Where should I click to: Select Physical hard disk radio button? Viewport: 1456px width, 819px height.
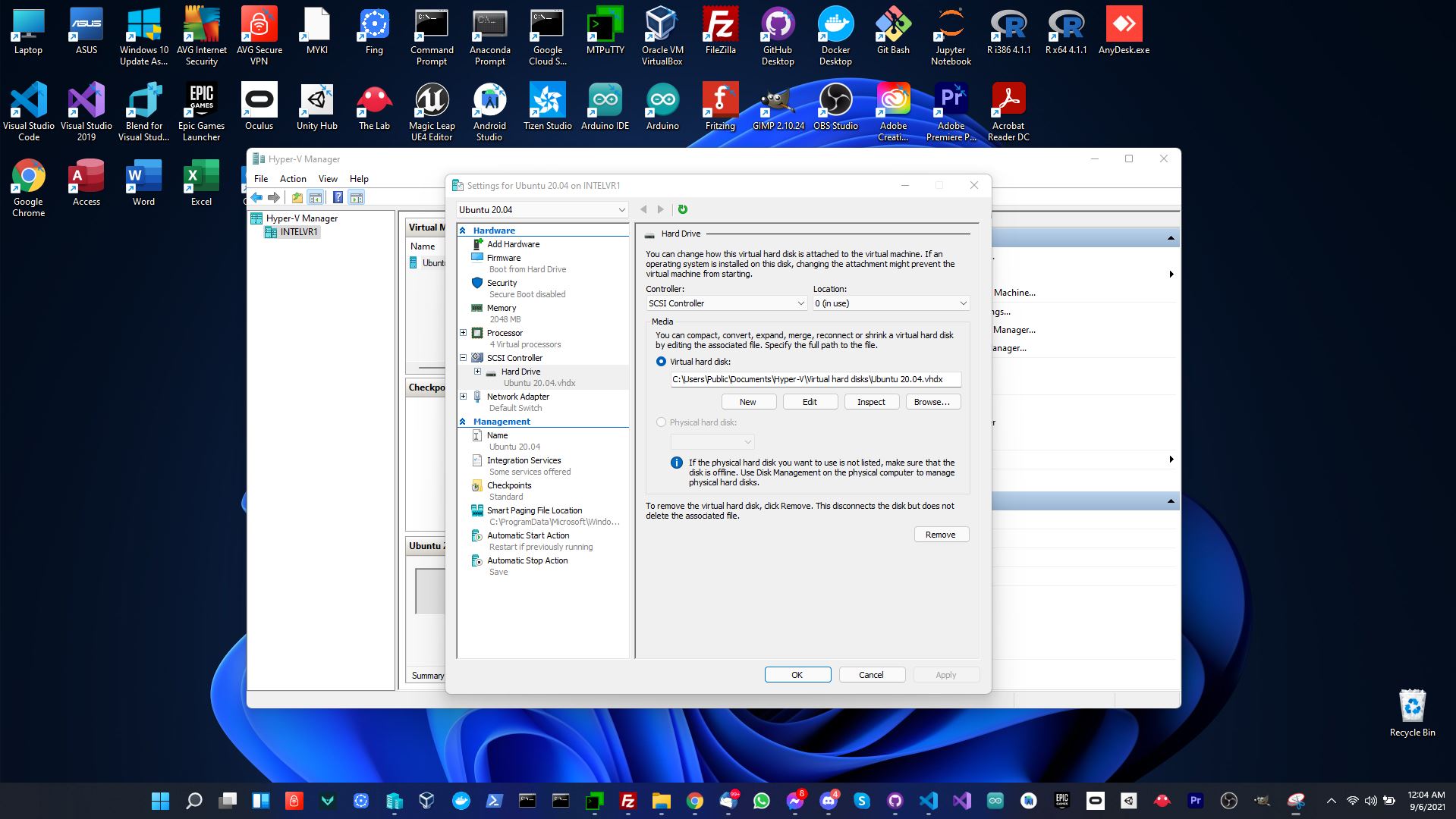[661, 422]
